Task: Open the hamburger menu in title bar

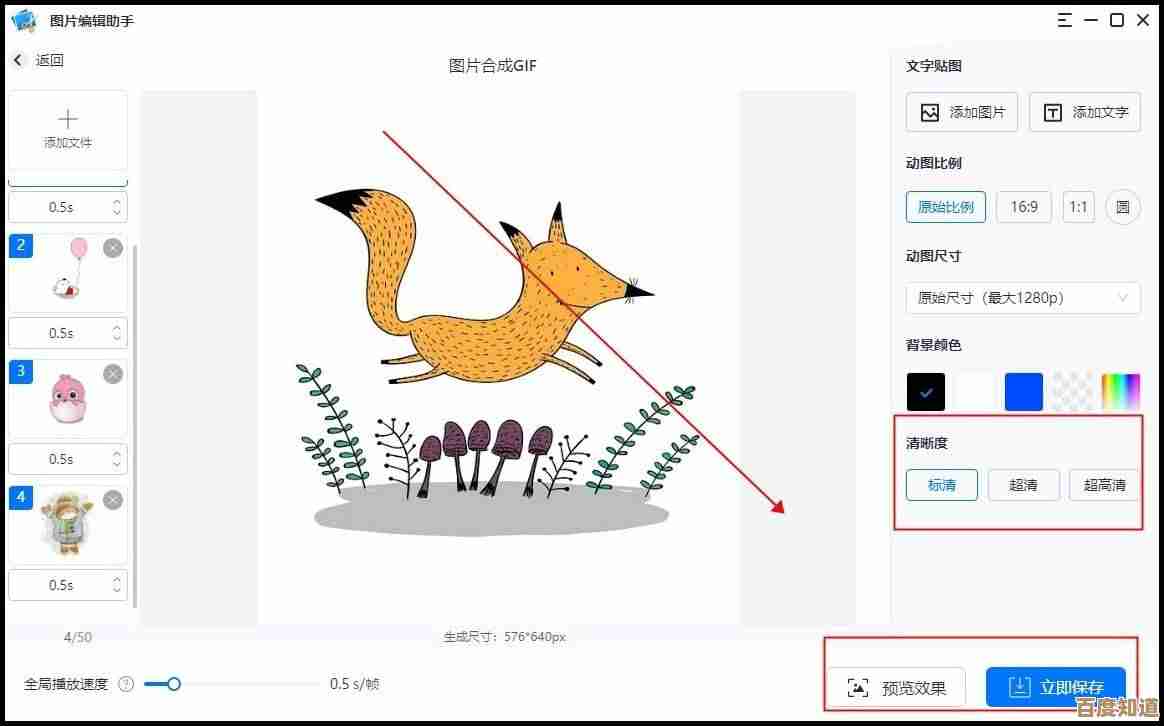Action: point(1064,20)
